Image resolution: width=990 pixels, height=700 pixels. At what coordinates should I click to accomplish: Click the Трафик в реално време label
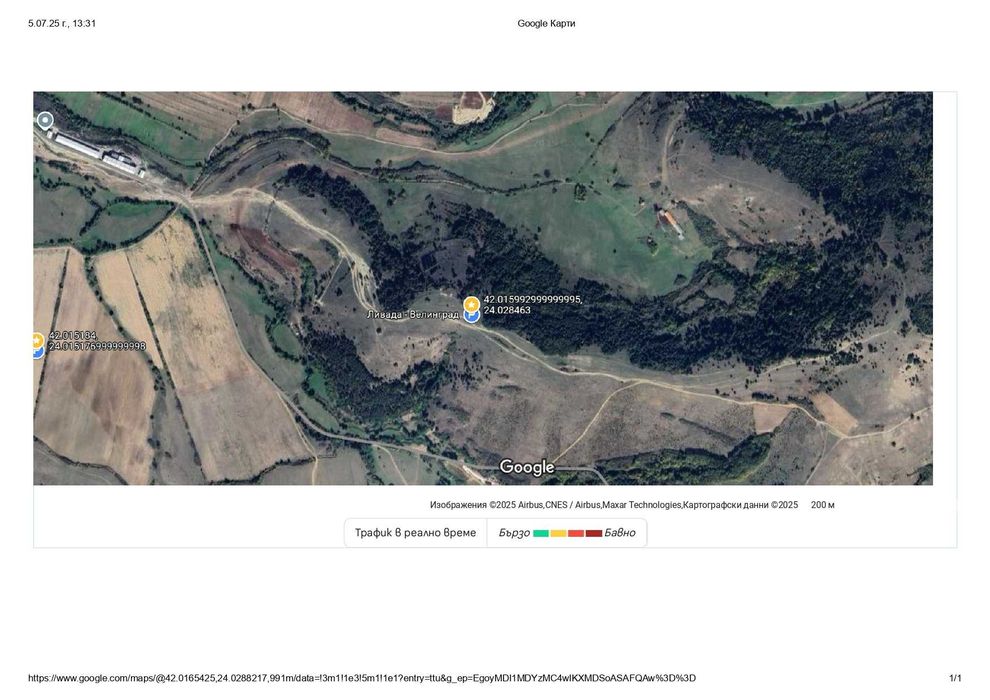coord(415,533)
